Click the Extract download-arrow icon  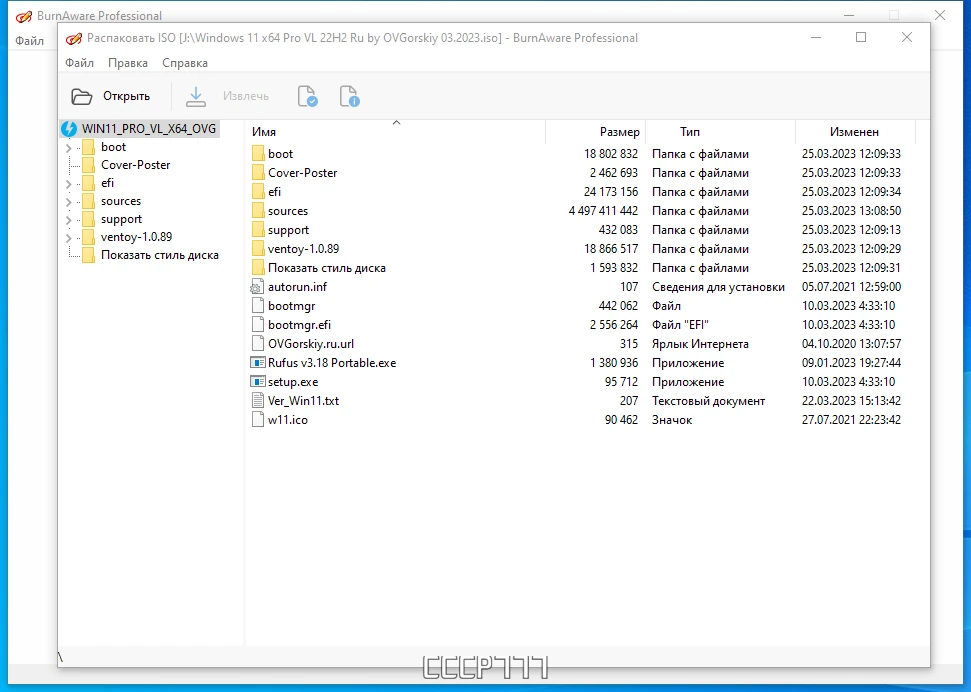click(x=196, y=96)
